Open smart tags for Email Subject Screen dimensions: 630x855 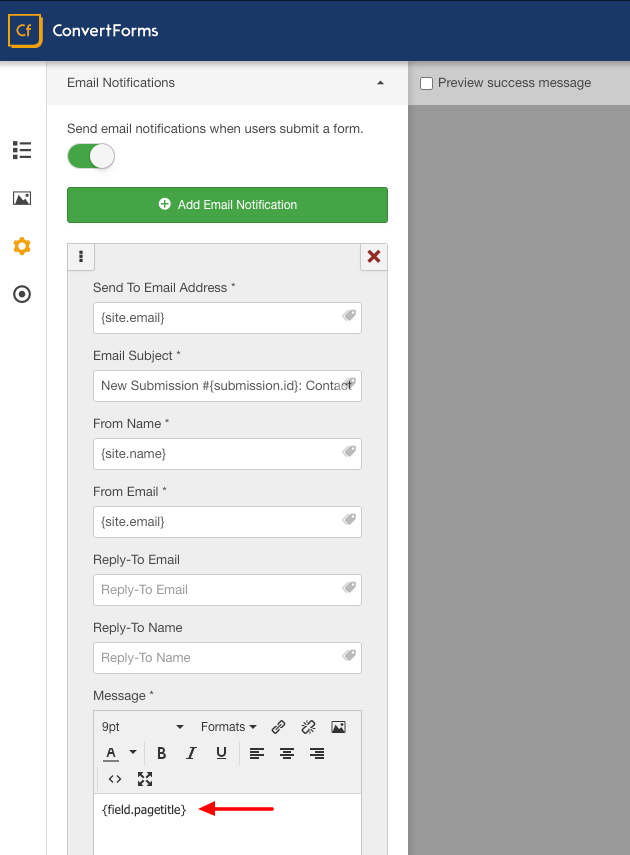point(350,383)
